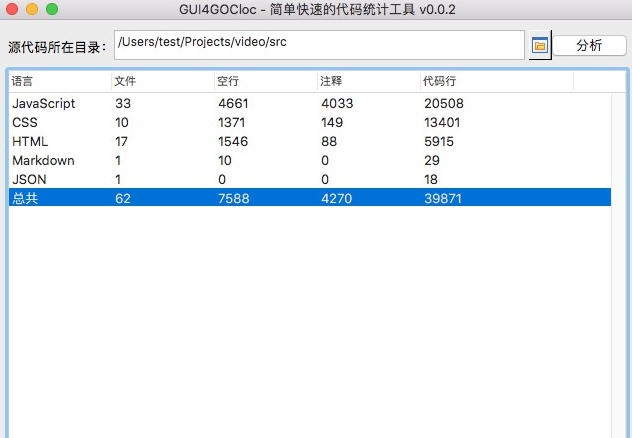Click JavaScript comments value 4033

tap(337, 104)
